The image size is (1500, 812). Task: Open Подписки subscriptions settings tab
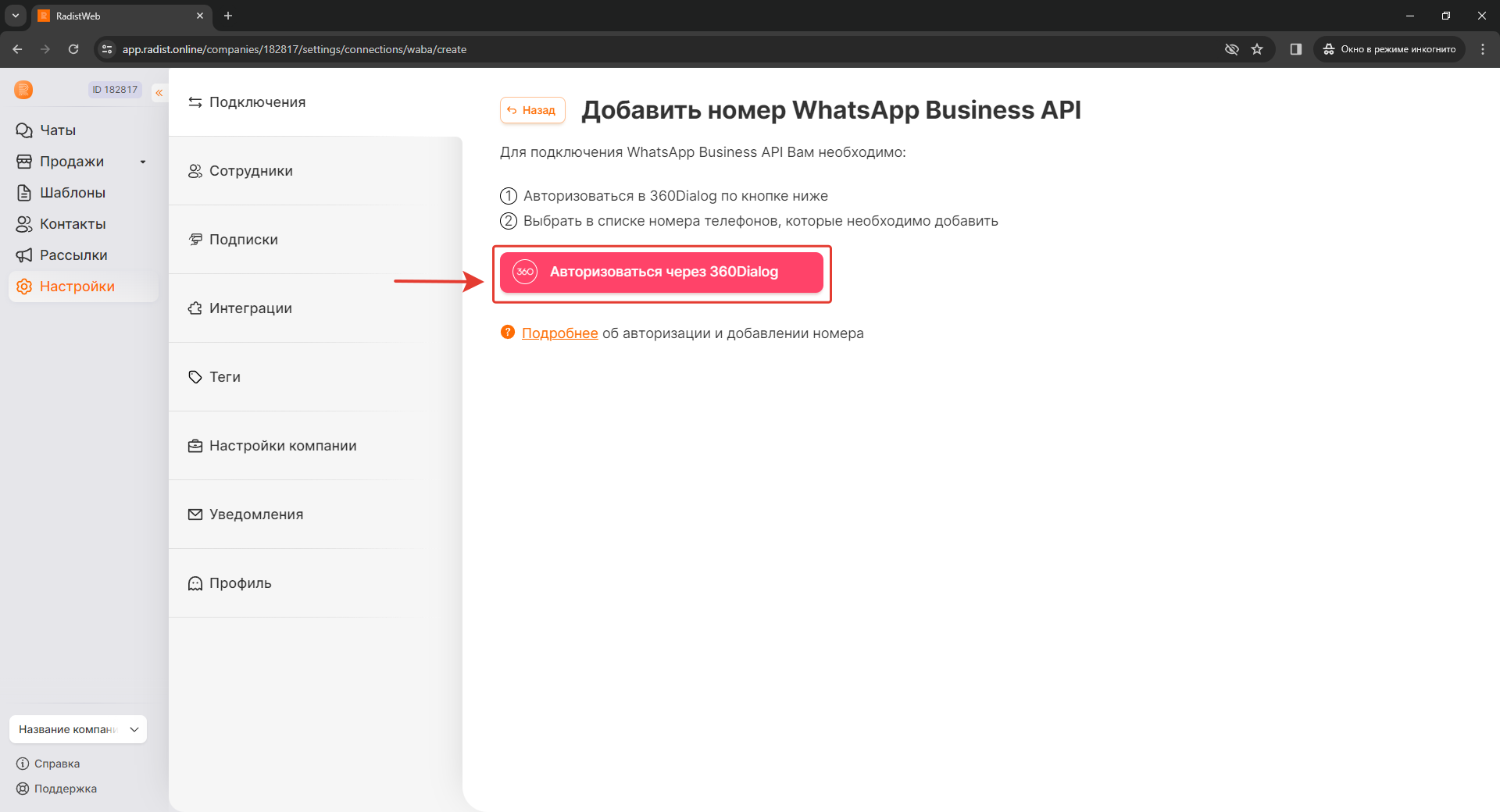point(316,240)
